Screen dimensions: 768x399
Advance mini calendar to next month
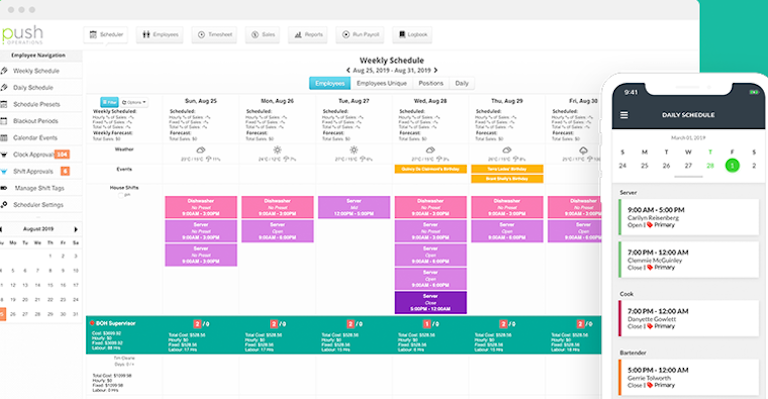tap(76, 229)
